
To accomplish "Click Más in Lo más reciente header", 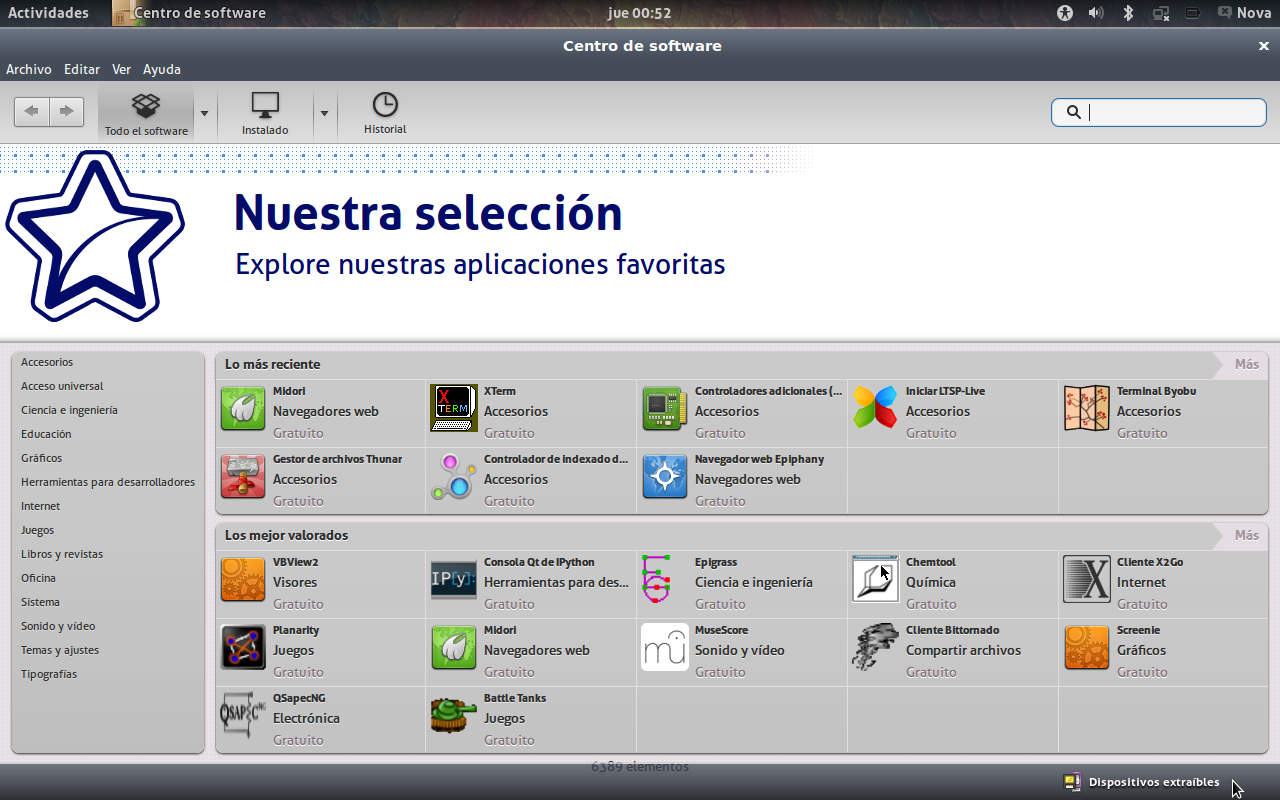I will click(1246, 364).
